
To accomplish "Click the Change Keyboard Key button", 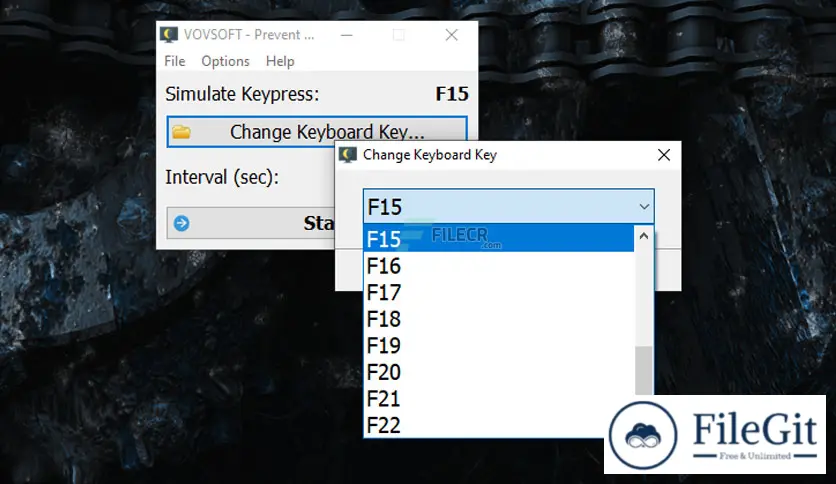I will click(317, 132).
